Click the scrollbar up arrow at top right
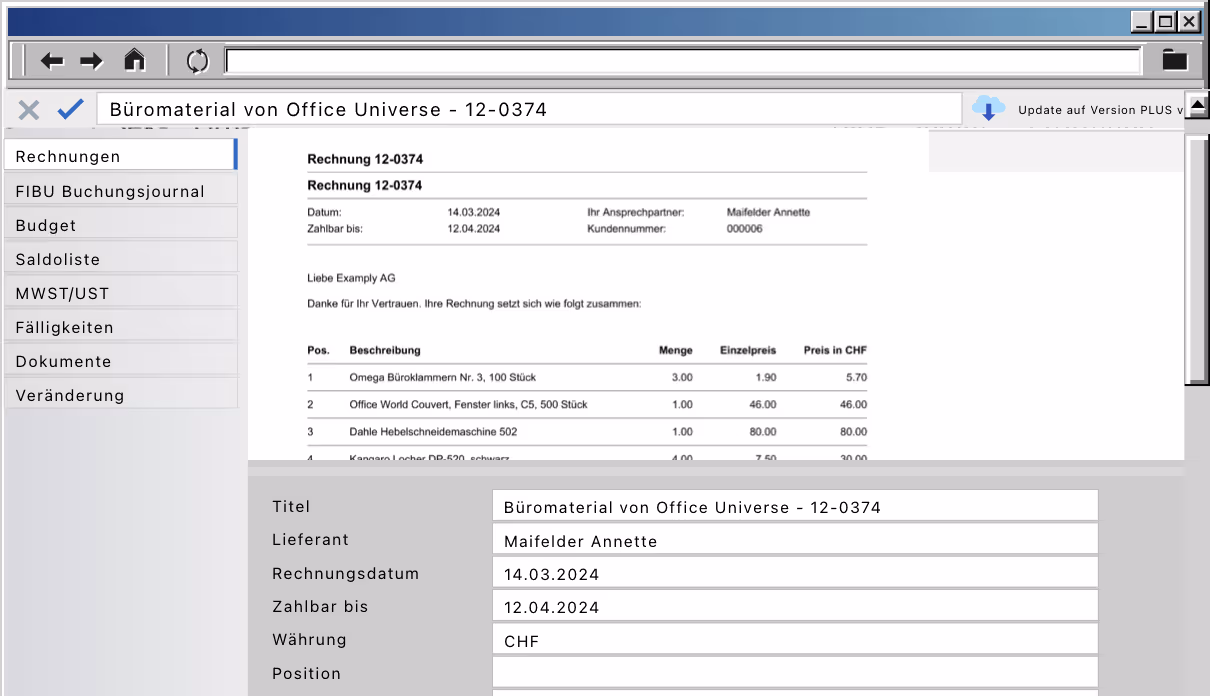Viewport: 1210px width, 696px height. [1197, 105]
